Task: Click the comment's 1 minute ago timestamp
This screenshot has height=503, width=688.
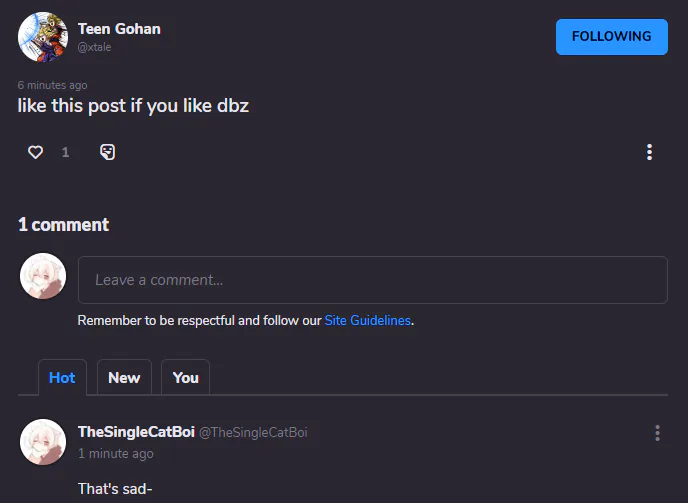Action: (x=116, y=454)
